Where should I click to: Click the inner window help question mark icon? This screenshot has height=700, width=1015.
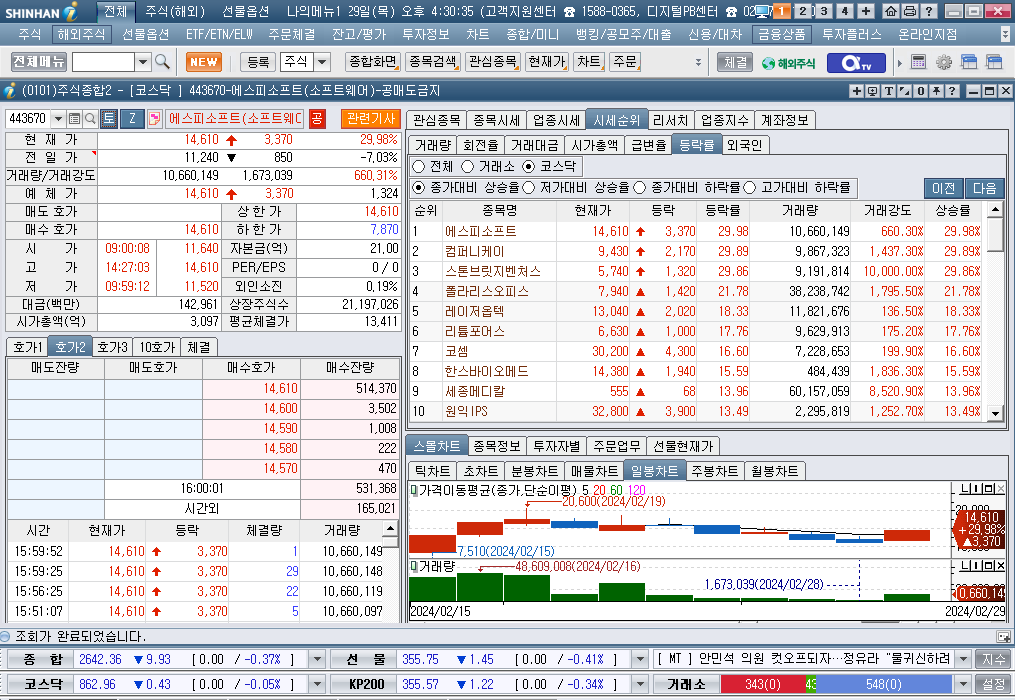952,91
